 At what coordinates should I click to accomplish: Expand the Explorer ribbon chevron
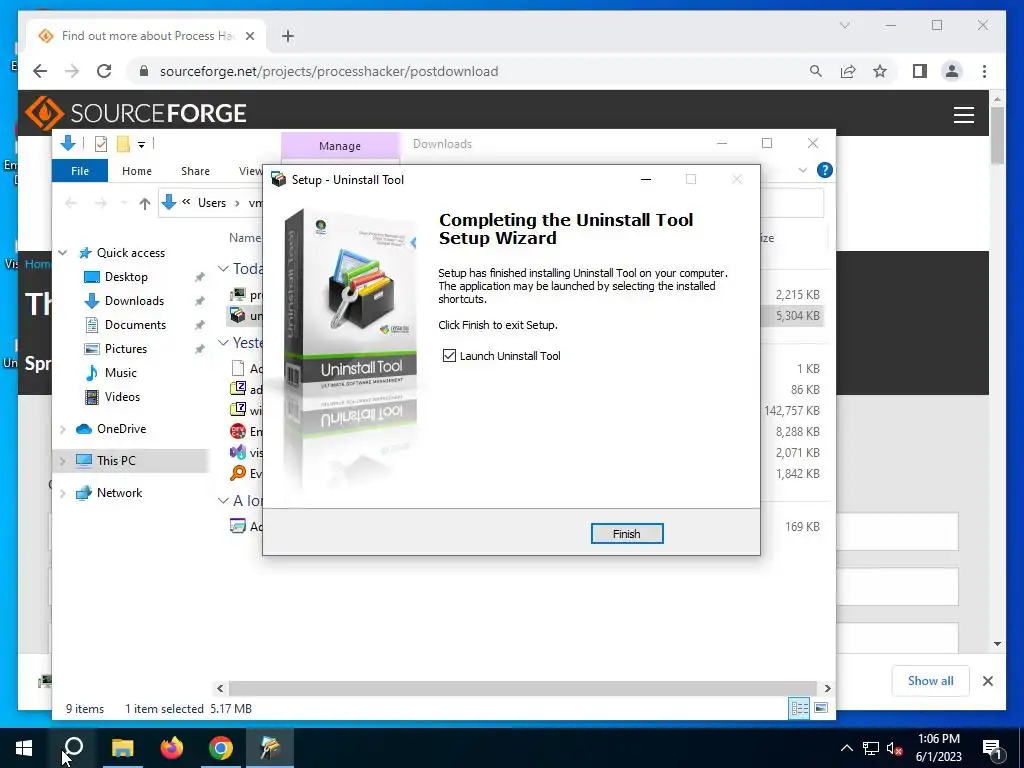[803, 170]
